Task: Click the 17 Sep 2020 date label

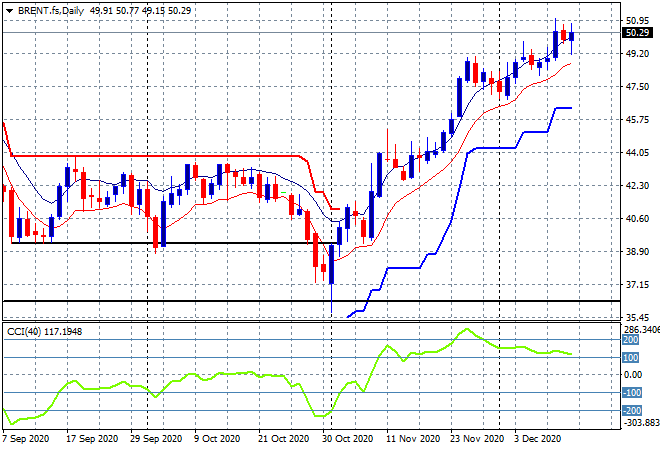Action: pyautogui.click(x=92, y=439)
